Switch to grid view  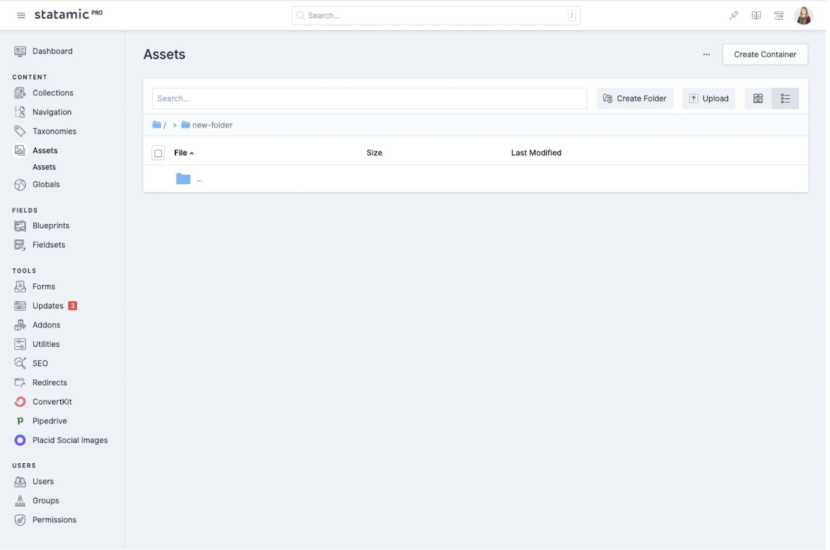click(x=757, y=98)
